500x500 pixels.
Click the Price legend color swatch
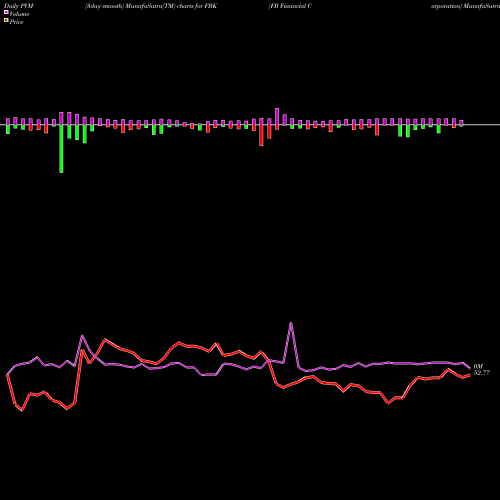(6, 21)
